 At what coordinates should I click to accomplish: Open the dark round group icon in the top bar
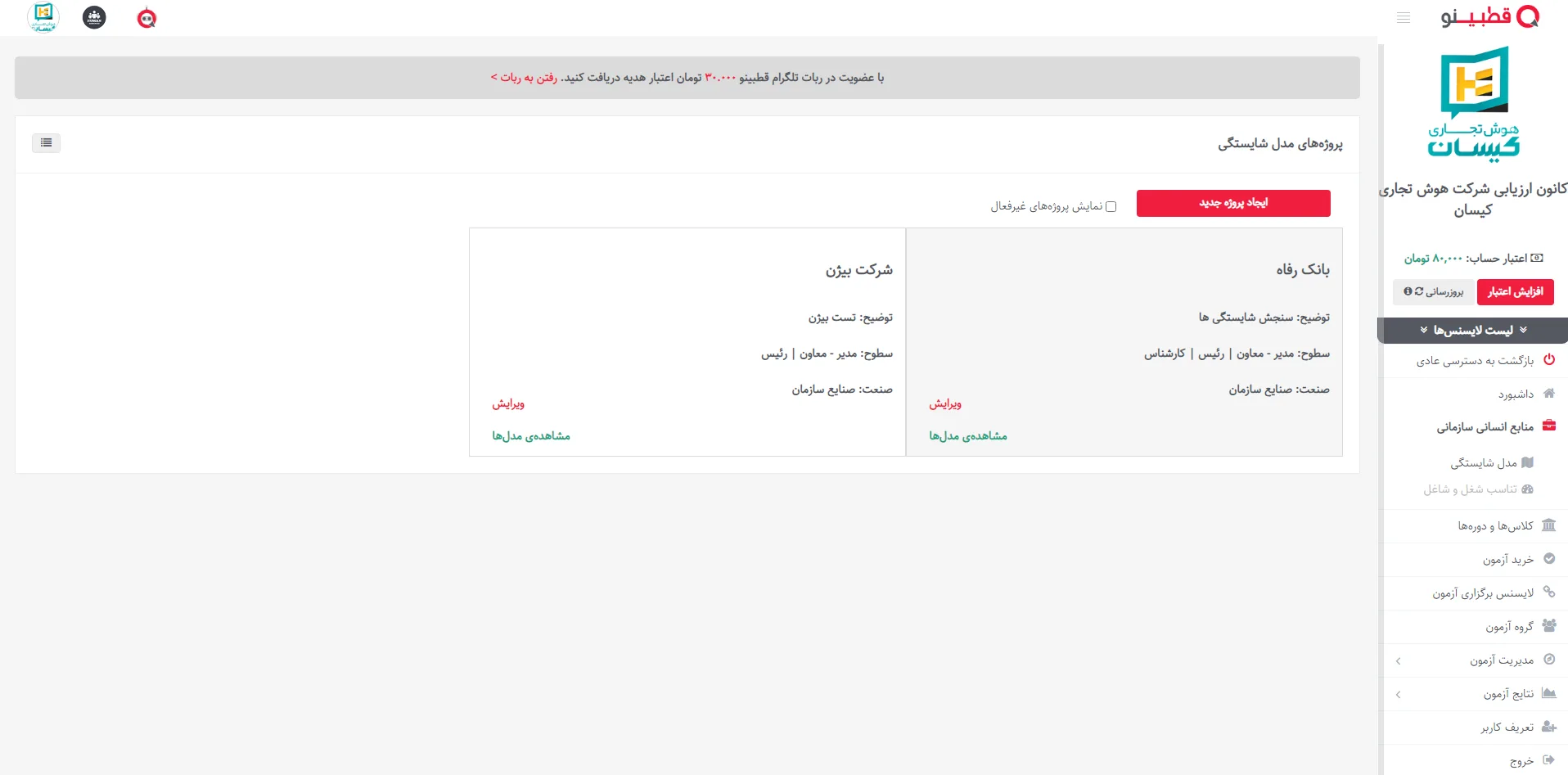95,17
